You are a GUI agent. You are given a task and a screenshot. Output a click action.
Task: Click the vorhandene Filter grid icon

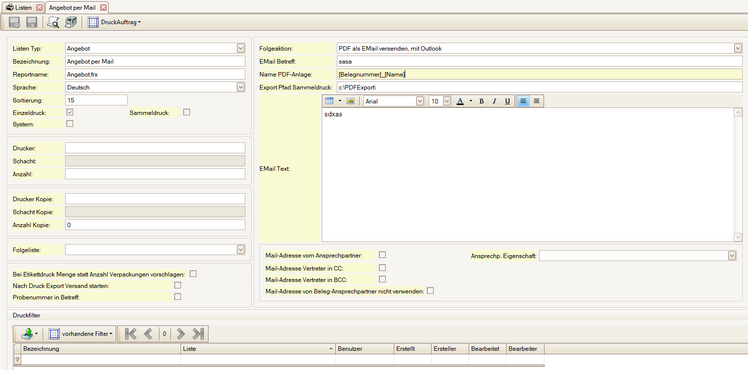(x=54, y=334)
